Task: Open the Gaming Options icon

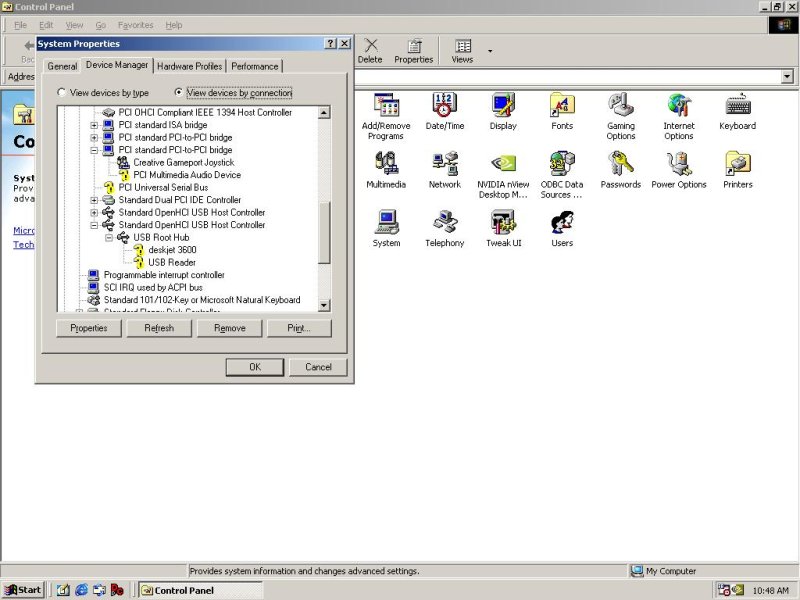Action: coord(621,106)
